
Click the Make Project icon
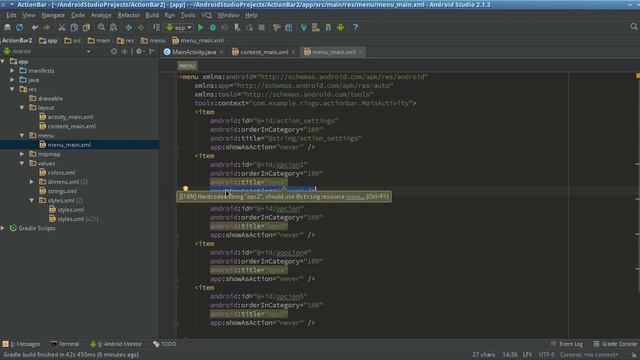pyautogui.click(x=156, y=27)
